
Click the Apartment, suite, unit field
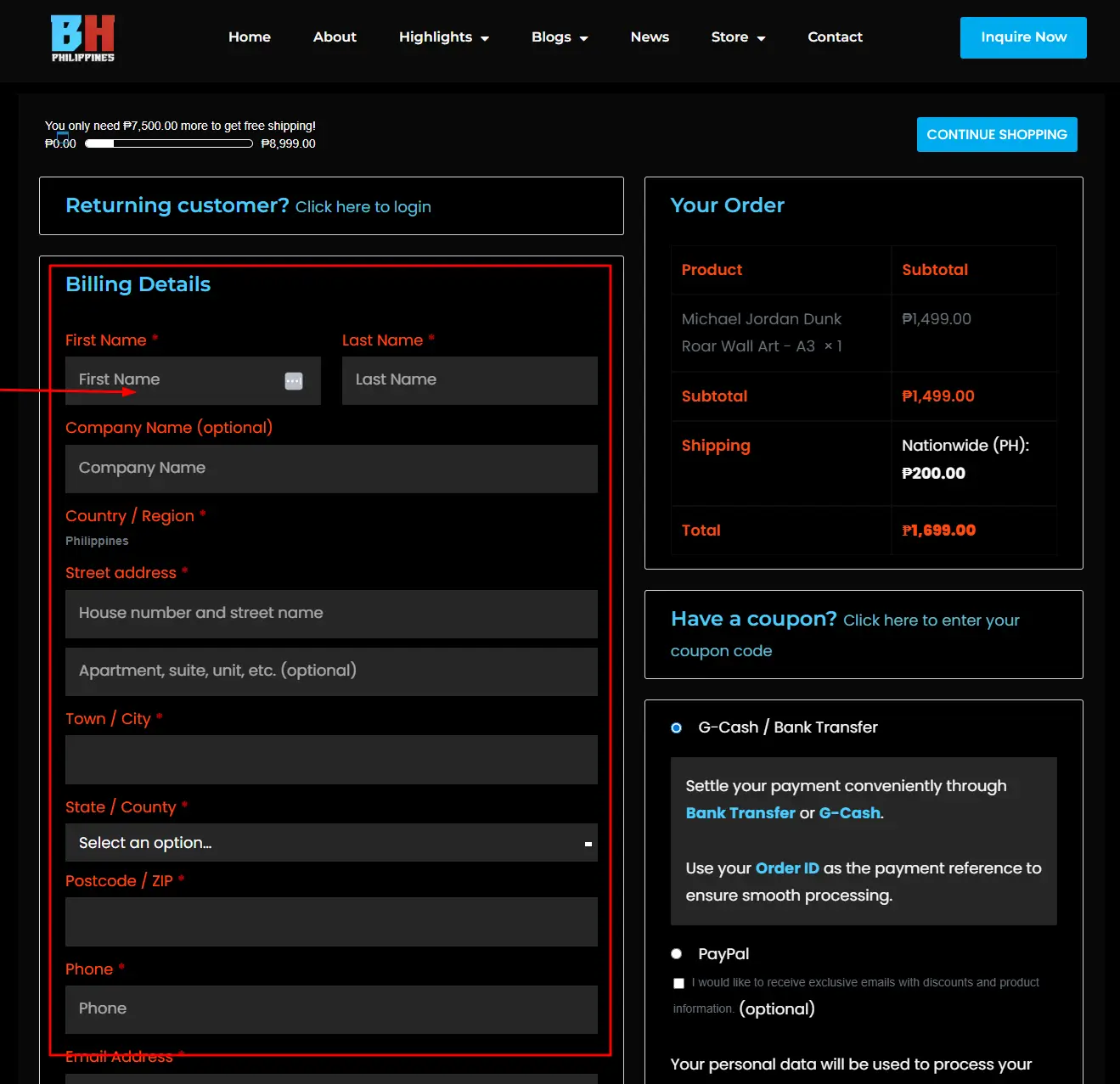pos(331,671)
